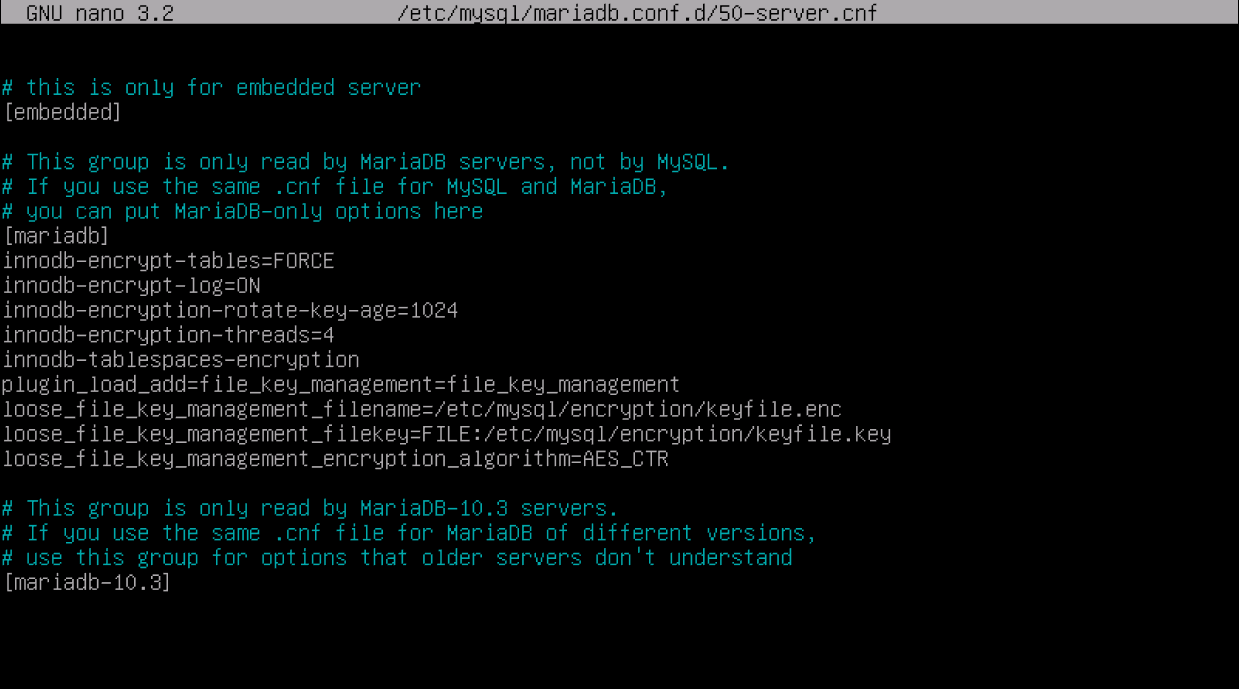Click the [mariadb-10.3] group header
This screenshot has width=1239, height=689.
[x=87, y=582]
